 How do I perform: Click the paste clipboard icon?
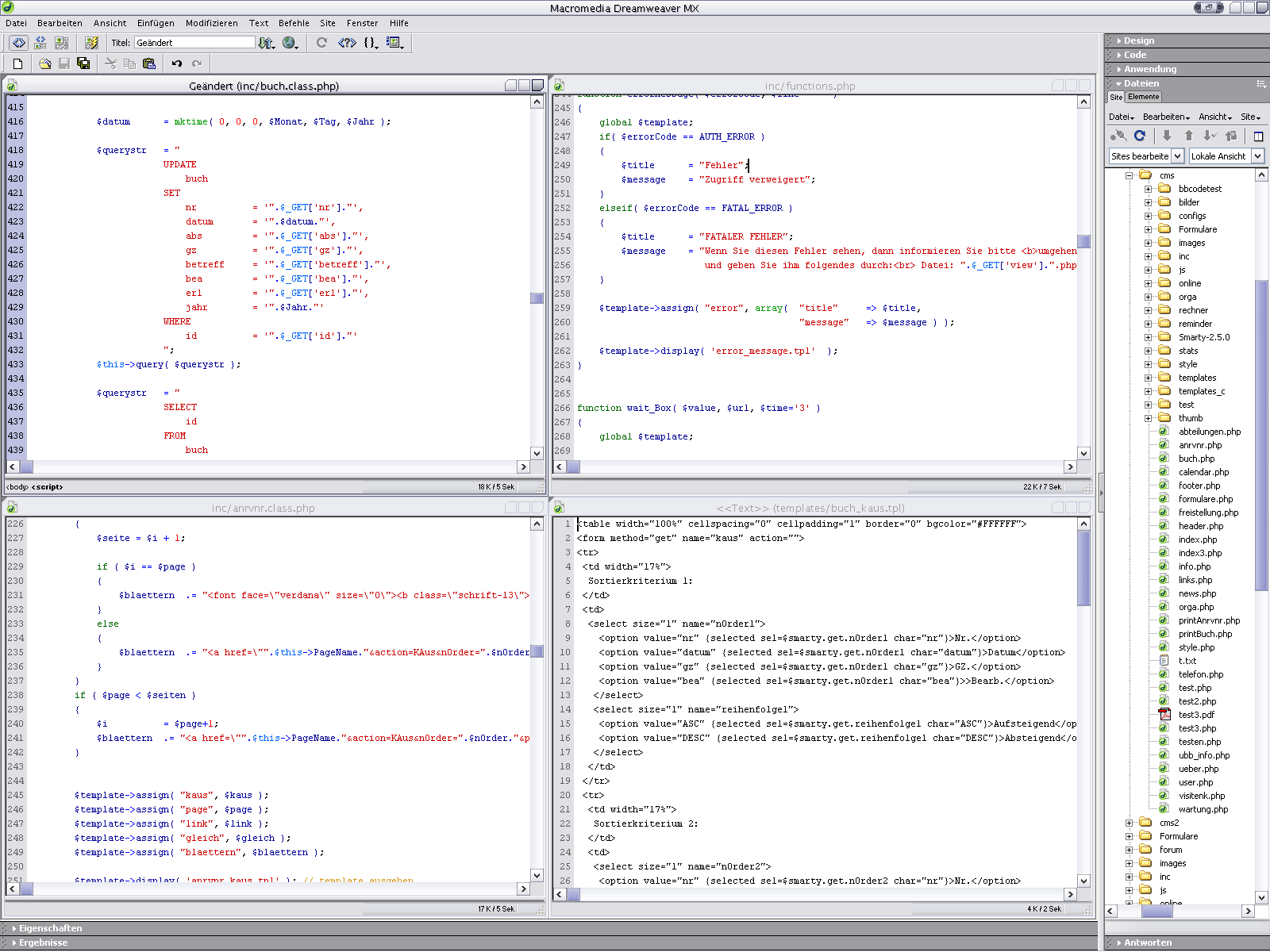(x=148, y=63)
